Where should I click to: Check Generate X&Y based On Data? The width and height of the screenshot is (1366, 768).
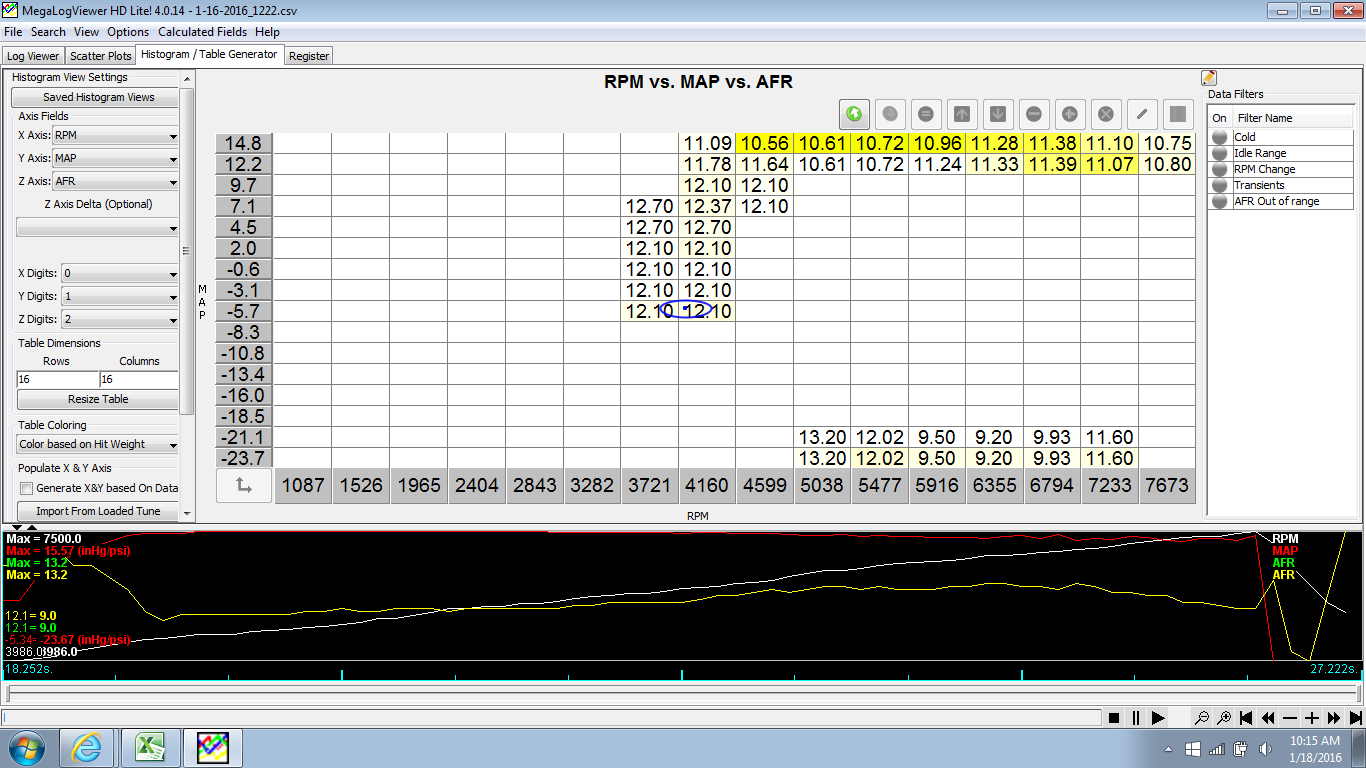[x=24, y=488]
